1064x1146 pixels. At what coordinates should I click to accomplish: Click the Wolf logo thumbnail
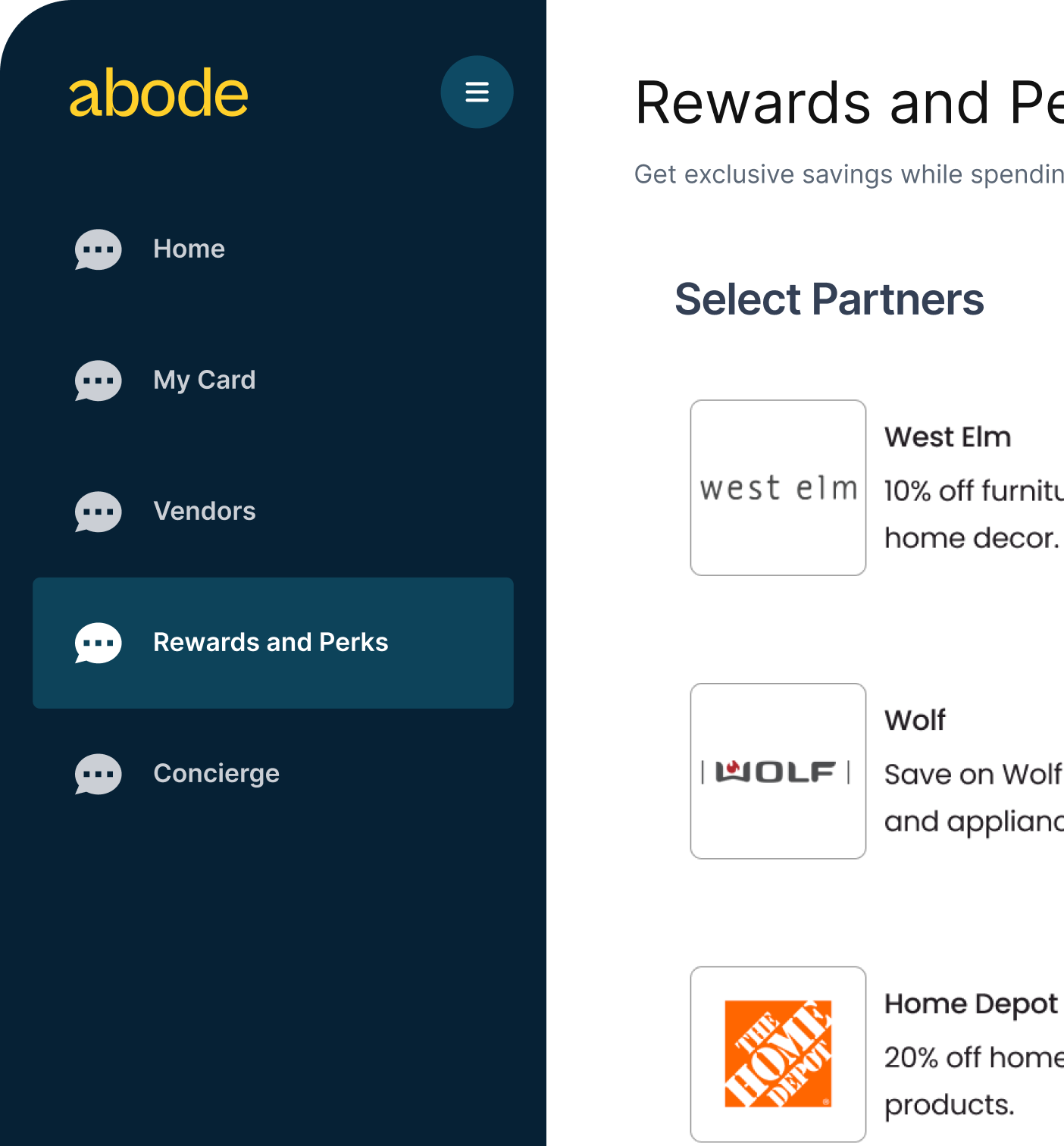click(x=778, y=770)
